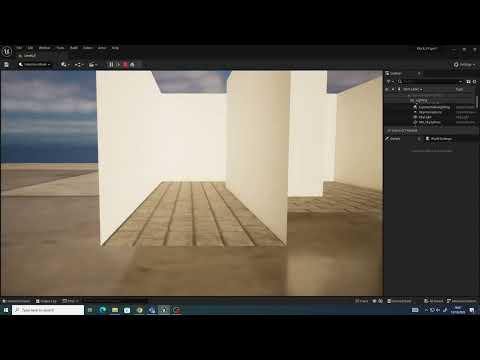Select SkyLight in the Outliner
480x360 pixels.
point(425,117)
